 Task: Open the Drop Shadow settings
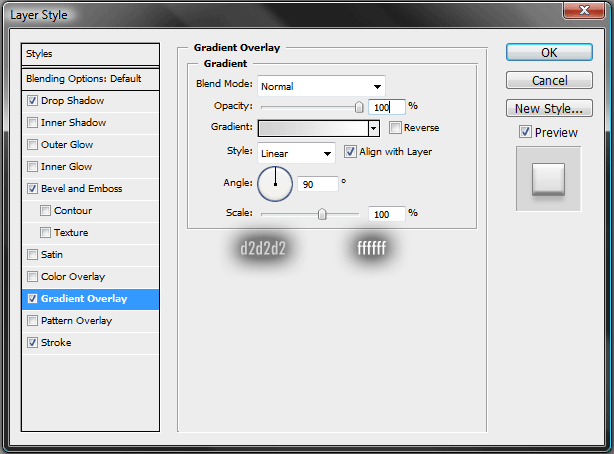(x=72, y=101)
